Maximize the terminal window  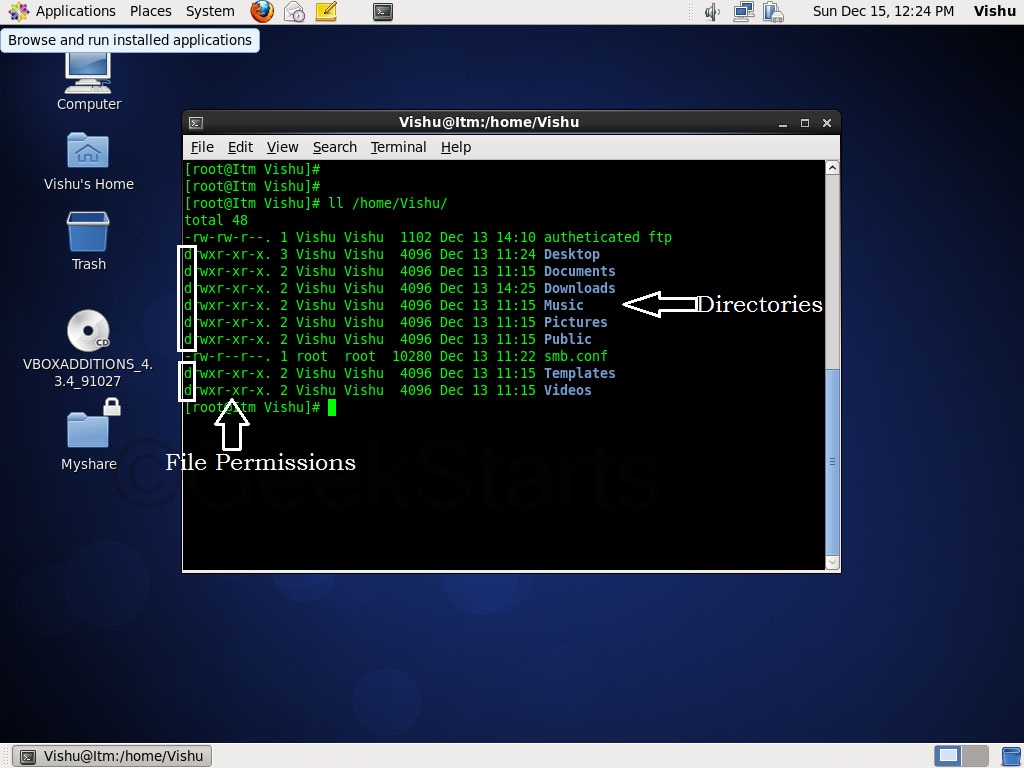805,123
